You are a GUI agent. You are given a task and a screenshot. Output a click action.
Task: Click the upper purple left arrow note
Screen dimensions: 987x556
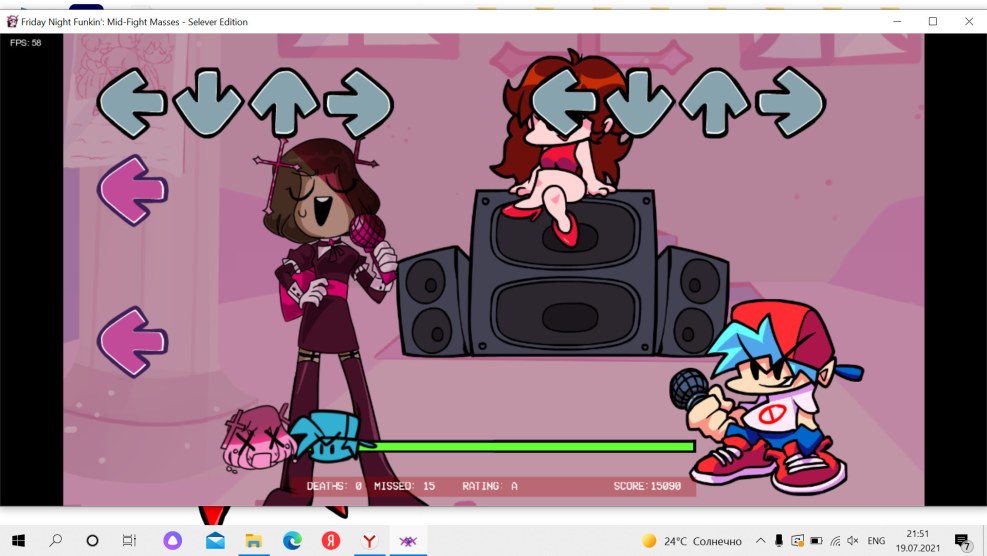(132, 189)
